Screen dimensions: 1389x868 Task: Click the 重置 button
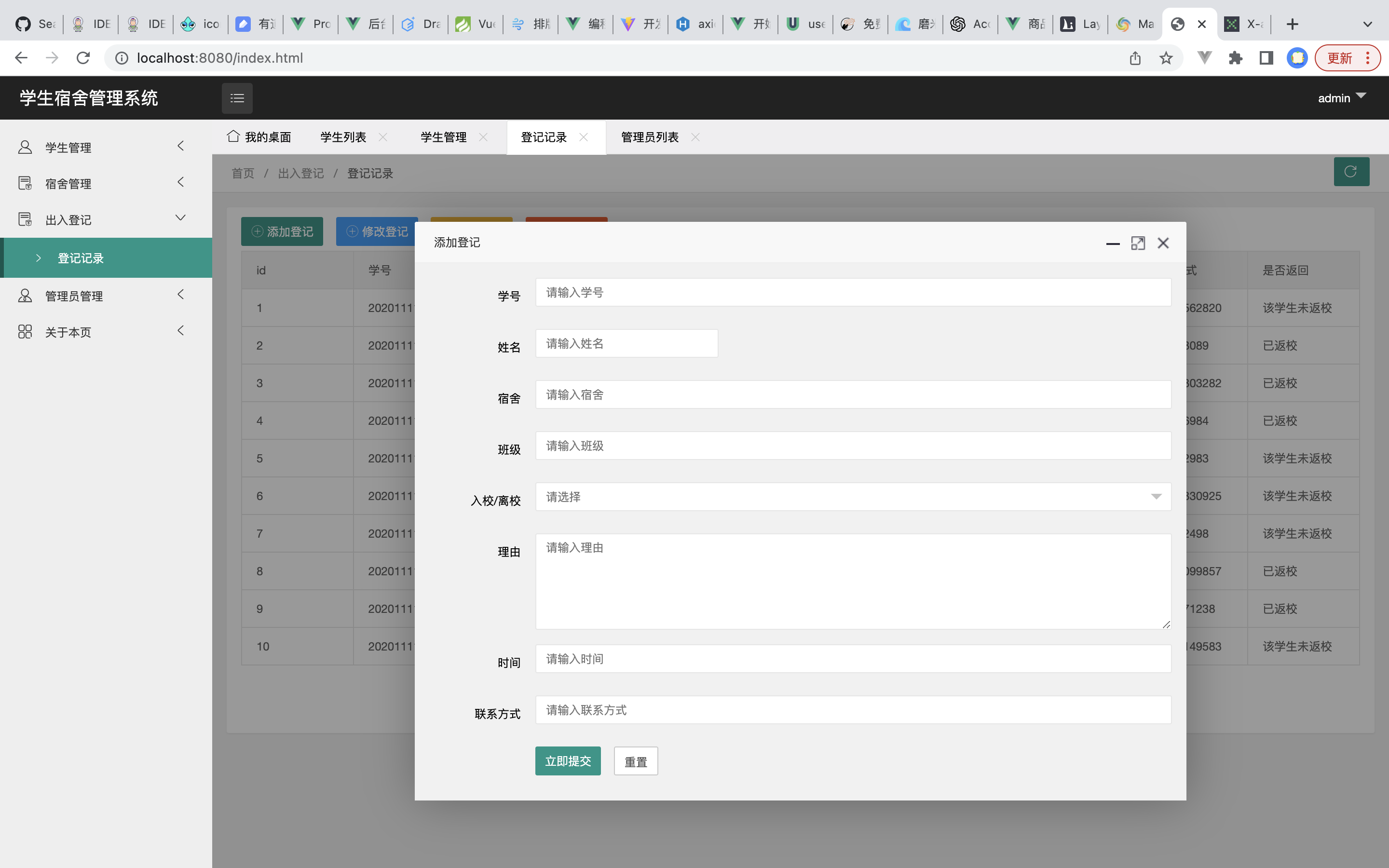pyautogui.click(x=635, y=761)
